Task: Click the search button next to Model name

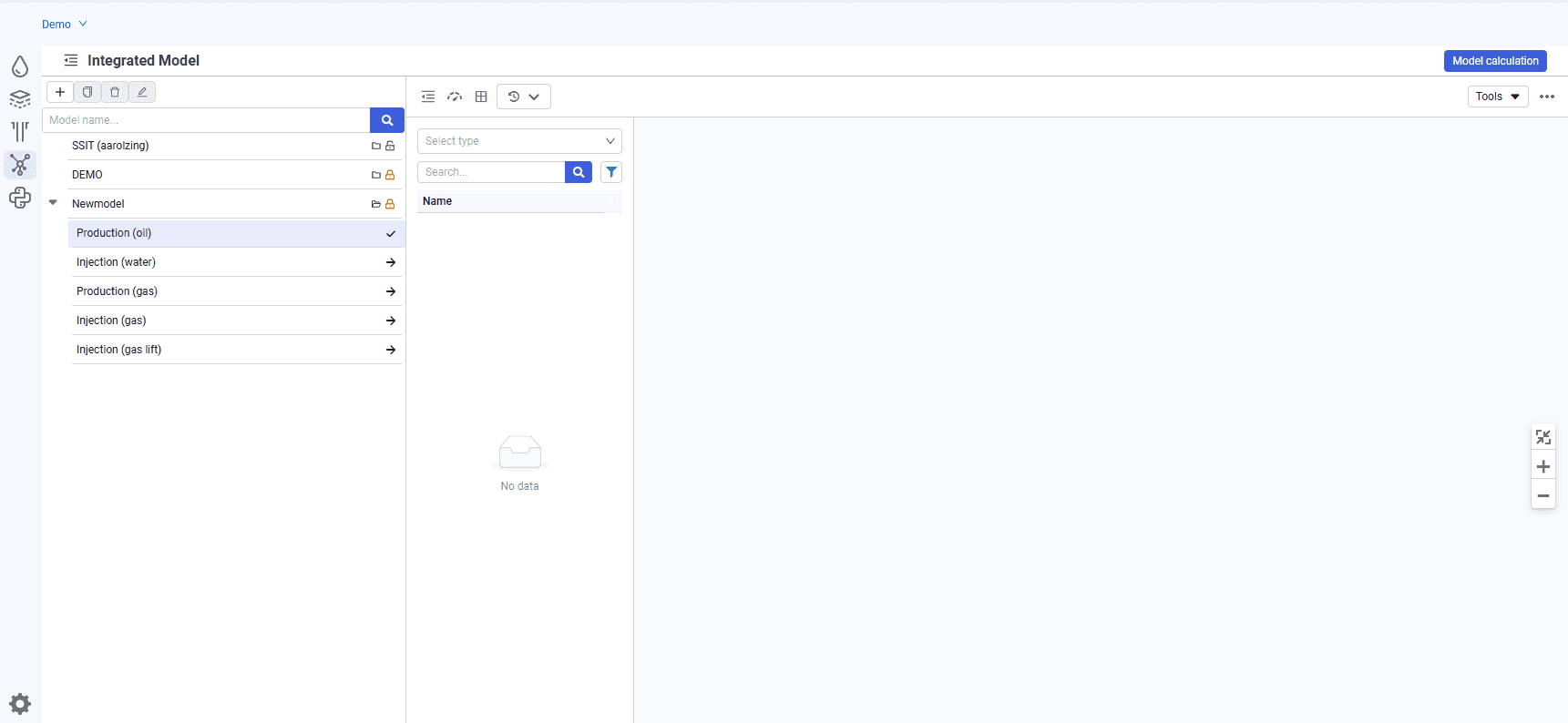Action: point(387,120)
